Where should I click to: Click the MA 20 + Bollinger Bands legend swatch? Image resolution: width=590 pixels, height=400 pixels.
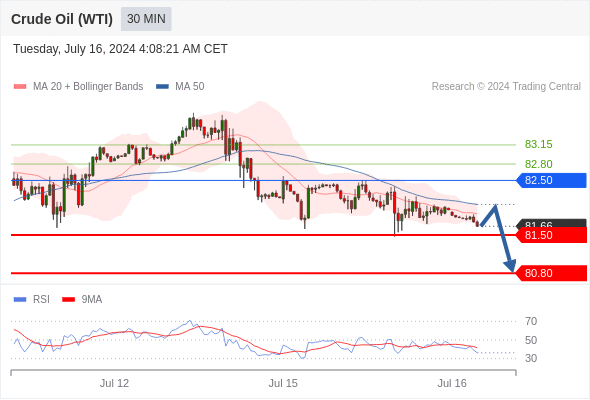tap(20, 87)
